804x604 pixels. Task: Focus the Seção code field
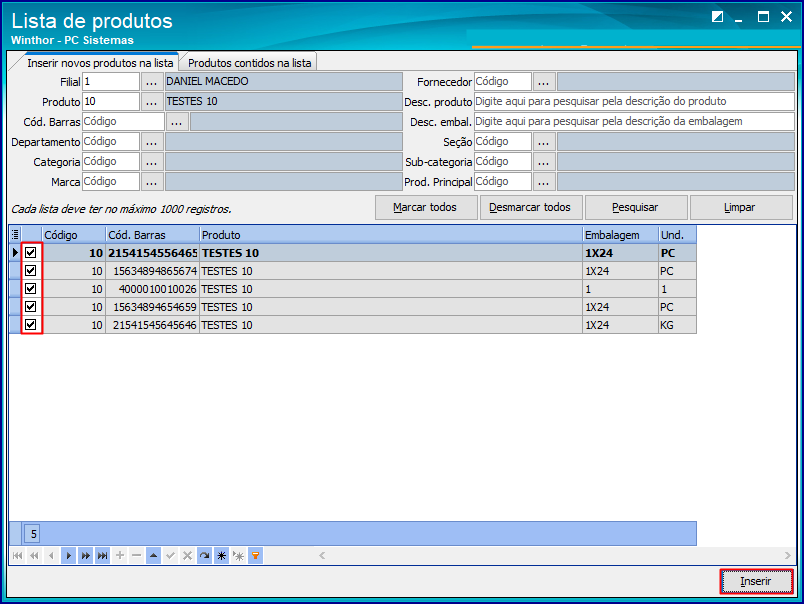point(502,142)
